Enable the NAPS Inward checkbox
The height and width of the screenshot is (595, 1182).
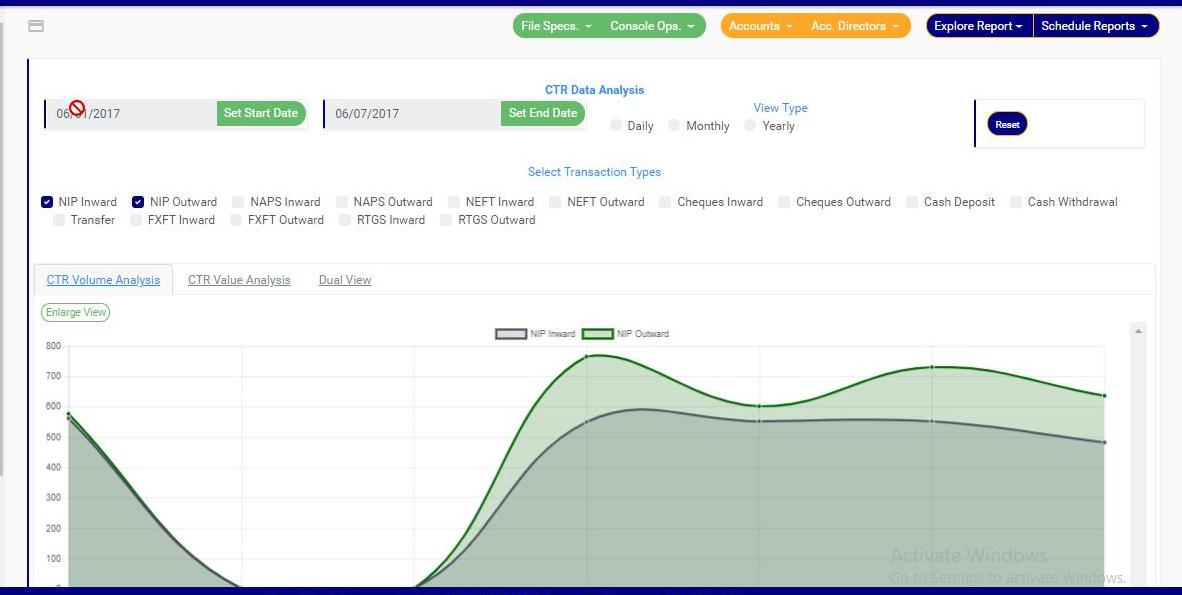238,202
